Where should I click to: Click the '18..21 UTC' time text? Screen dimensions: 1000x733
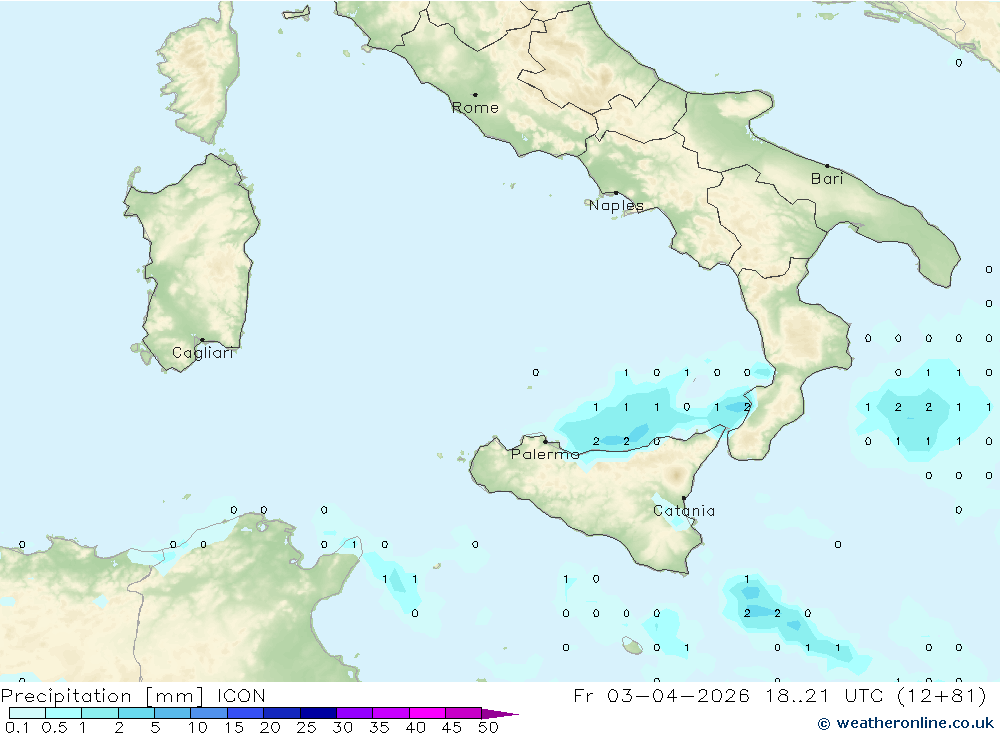(x=824, y=696)
